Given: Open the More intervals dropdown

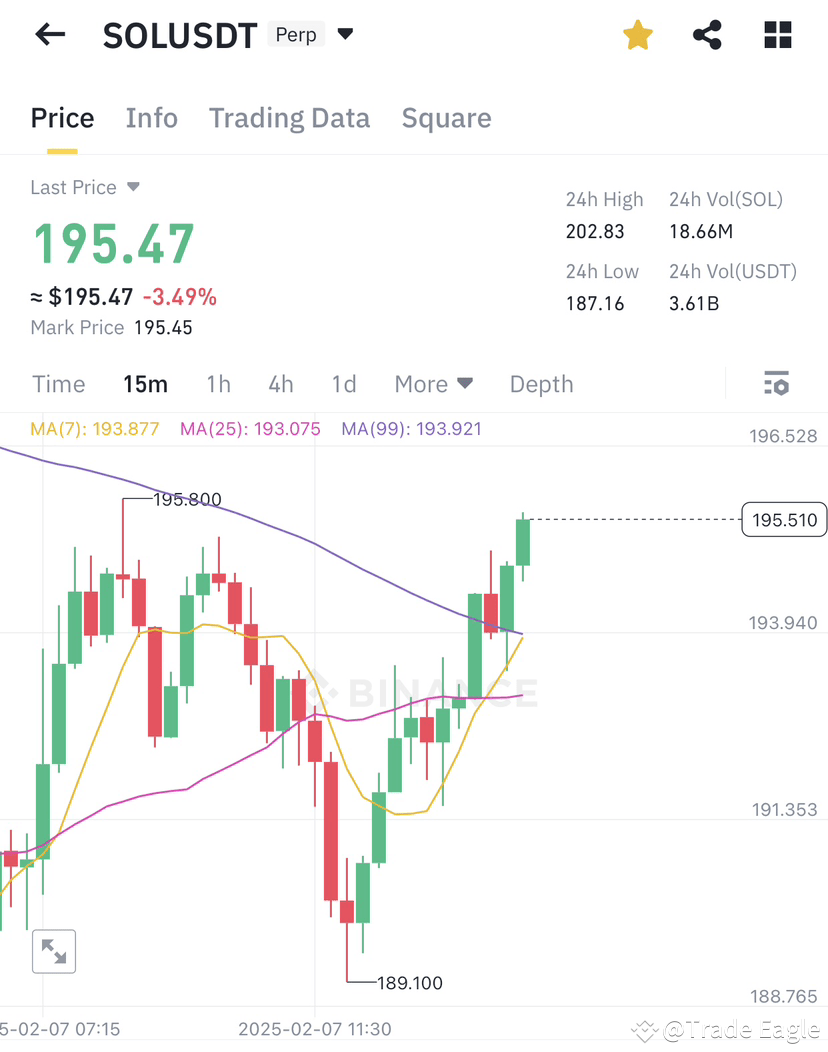Looking at the screenshot, I should [x=433, y=383].
